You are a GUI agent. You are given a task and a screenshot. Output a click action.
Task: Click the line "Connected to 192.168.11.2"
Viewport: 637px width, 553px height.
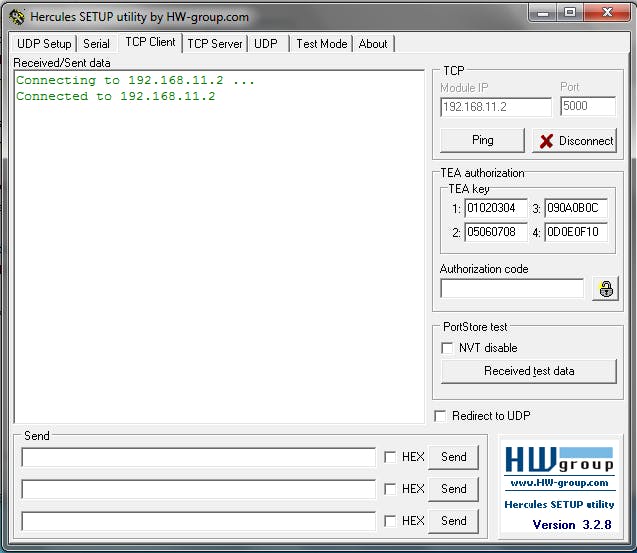115,96
